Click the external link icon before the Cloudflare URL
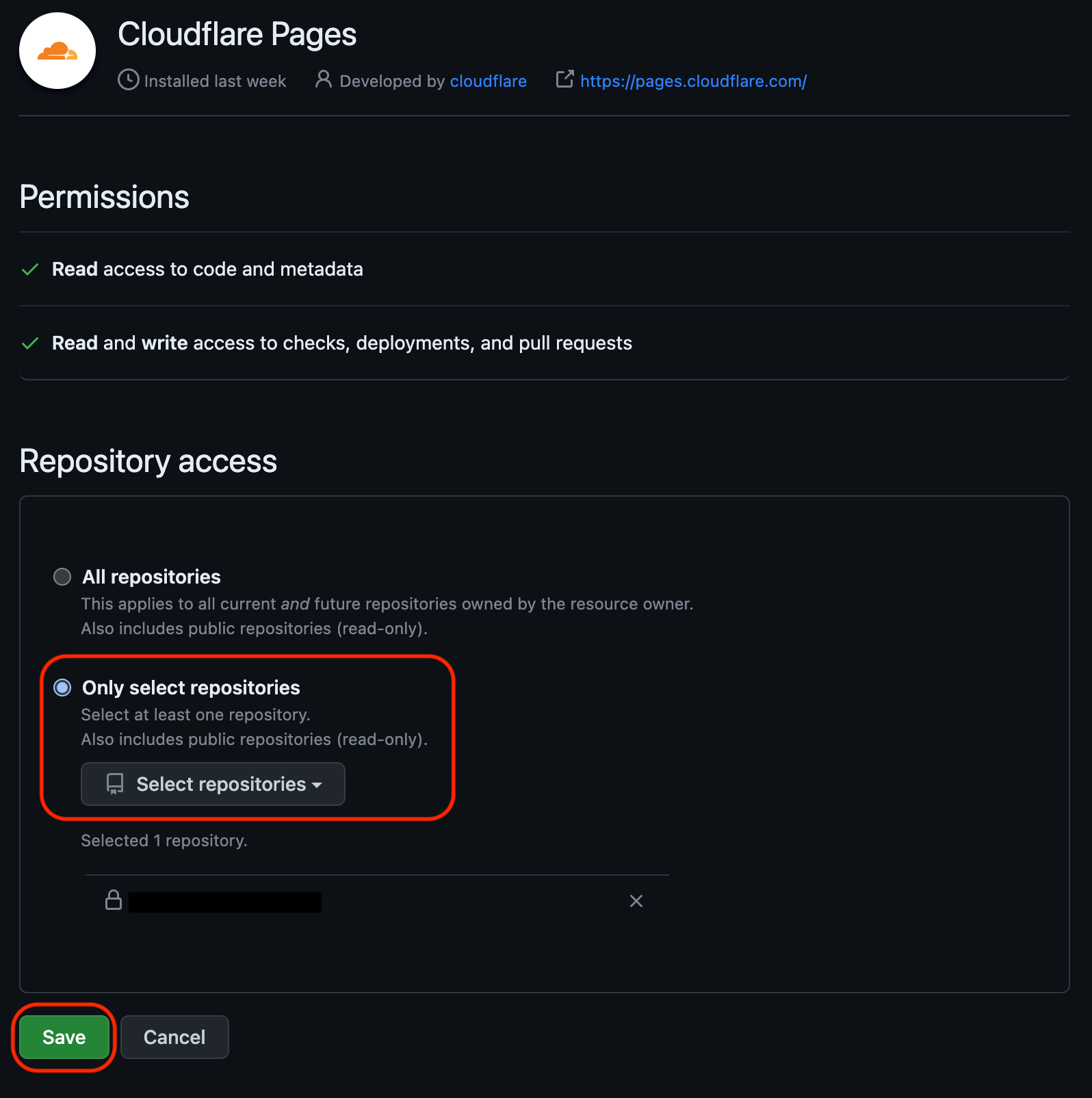This screenshot has height=1098, width=1092. pyautogui.click(x=564, y=79)
